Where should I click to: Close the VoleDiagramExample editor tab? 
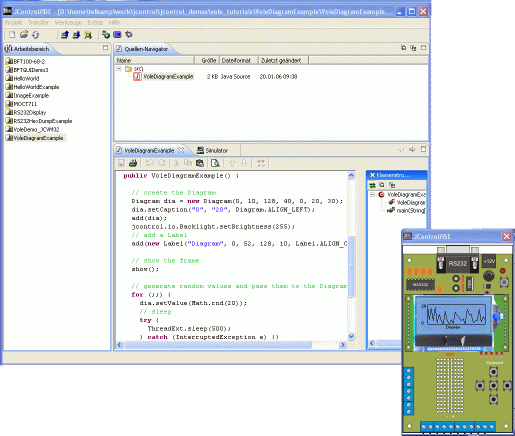(181, 150)
